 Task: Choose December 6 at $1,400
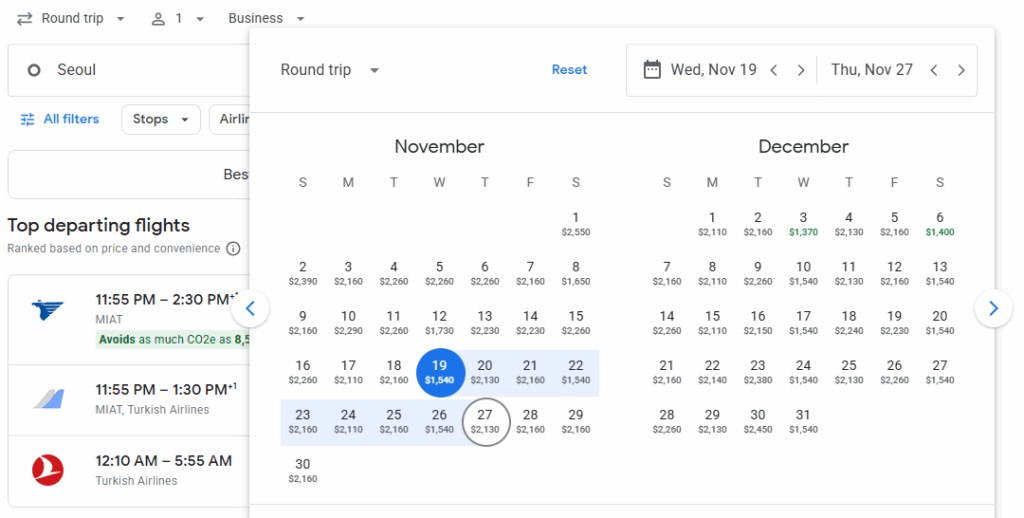(940, 223)
